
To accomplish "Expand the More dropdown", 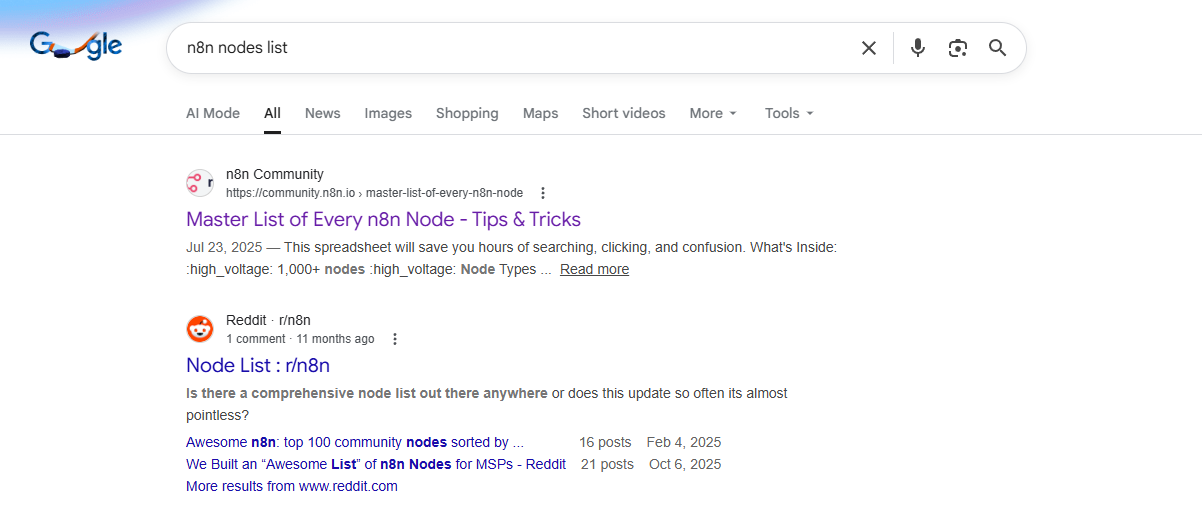I will click(713, 113).
